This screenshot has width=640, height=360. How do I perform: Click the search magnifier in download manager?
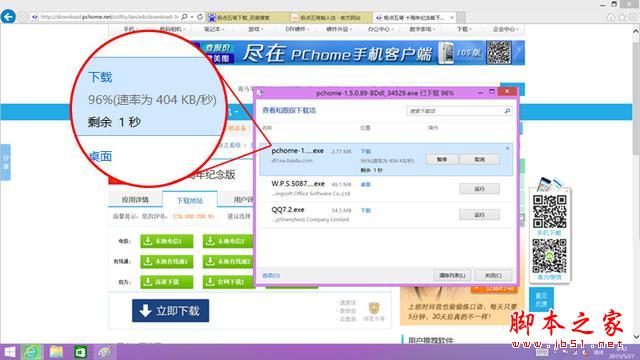pos(507,111)
